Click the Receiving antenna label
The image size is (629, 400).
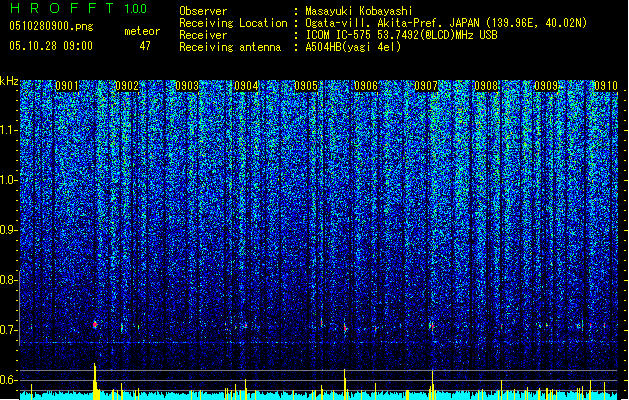230,47
